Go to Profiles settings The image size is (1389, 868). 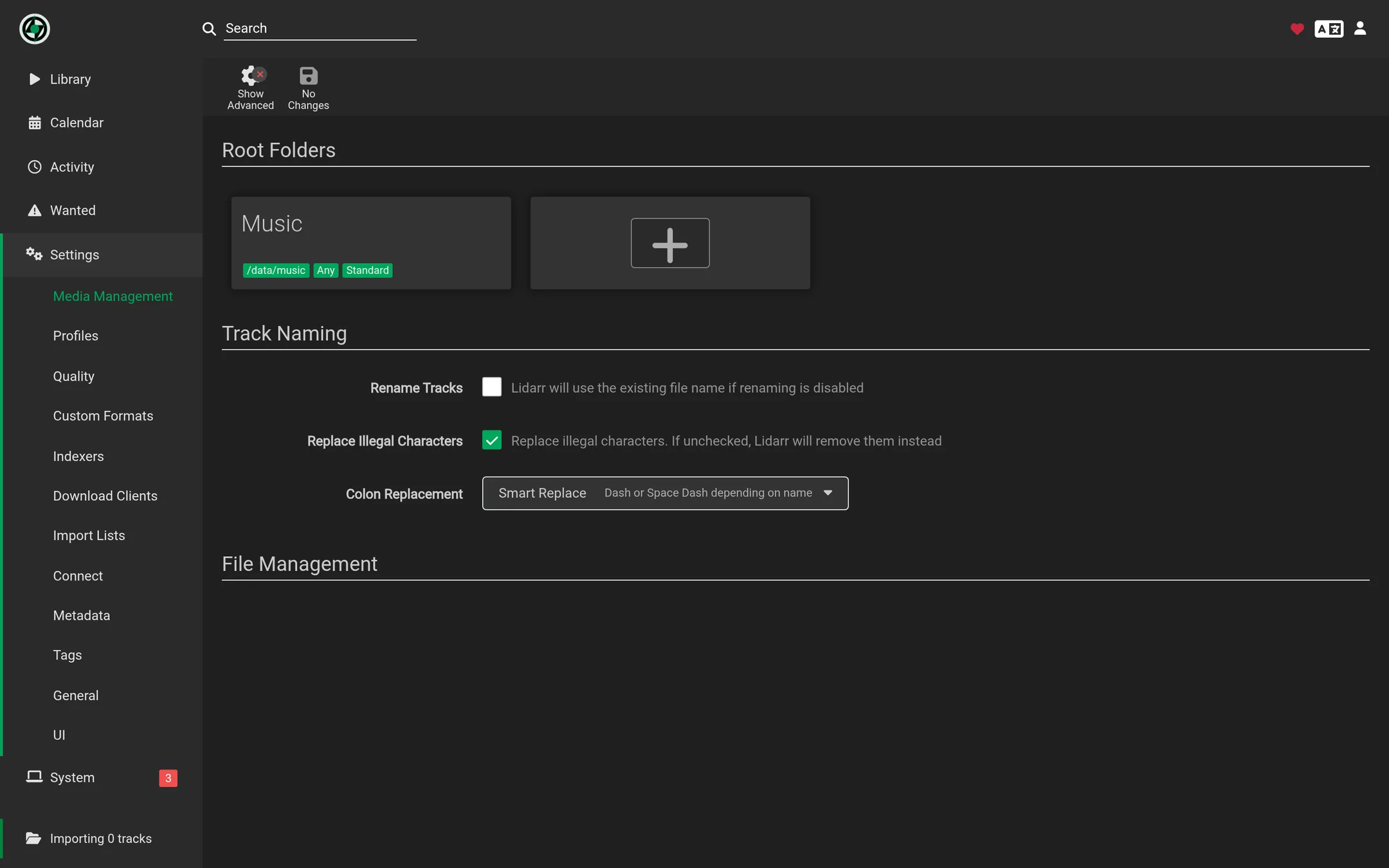coord(75,336)
